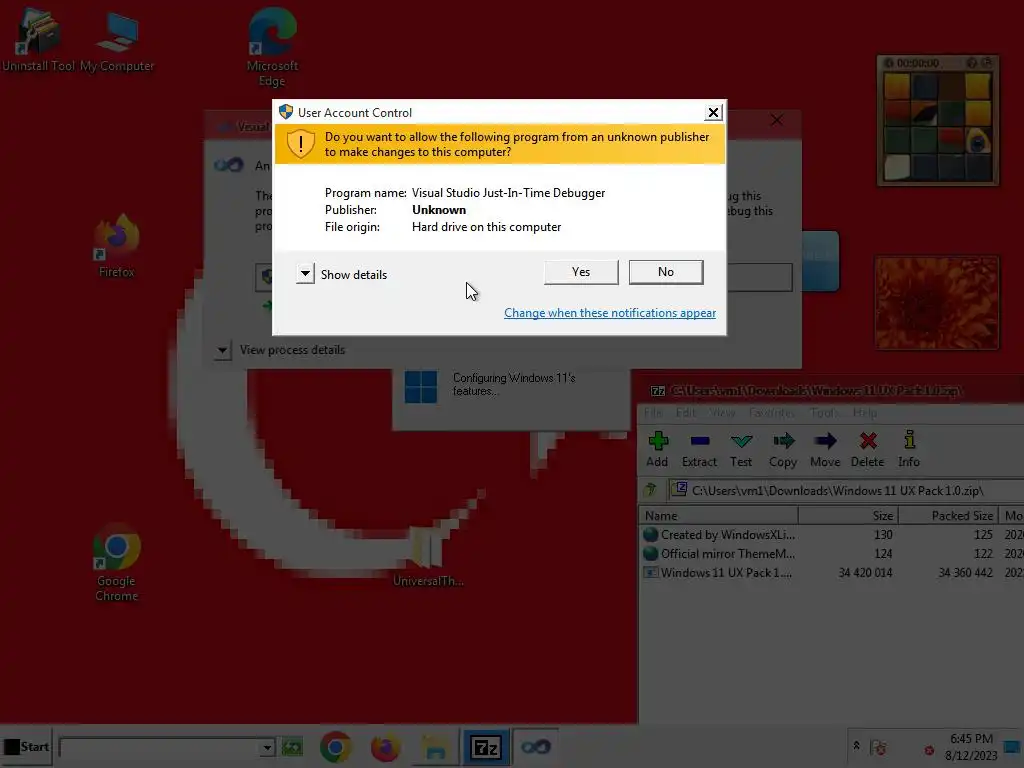The image size is (1024, 768).
Task: Click the up-folder arrow icon in 7-Zip
Action: [650, 490]
